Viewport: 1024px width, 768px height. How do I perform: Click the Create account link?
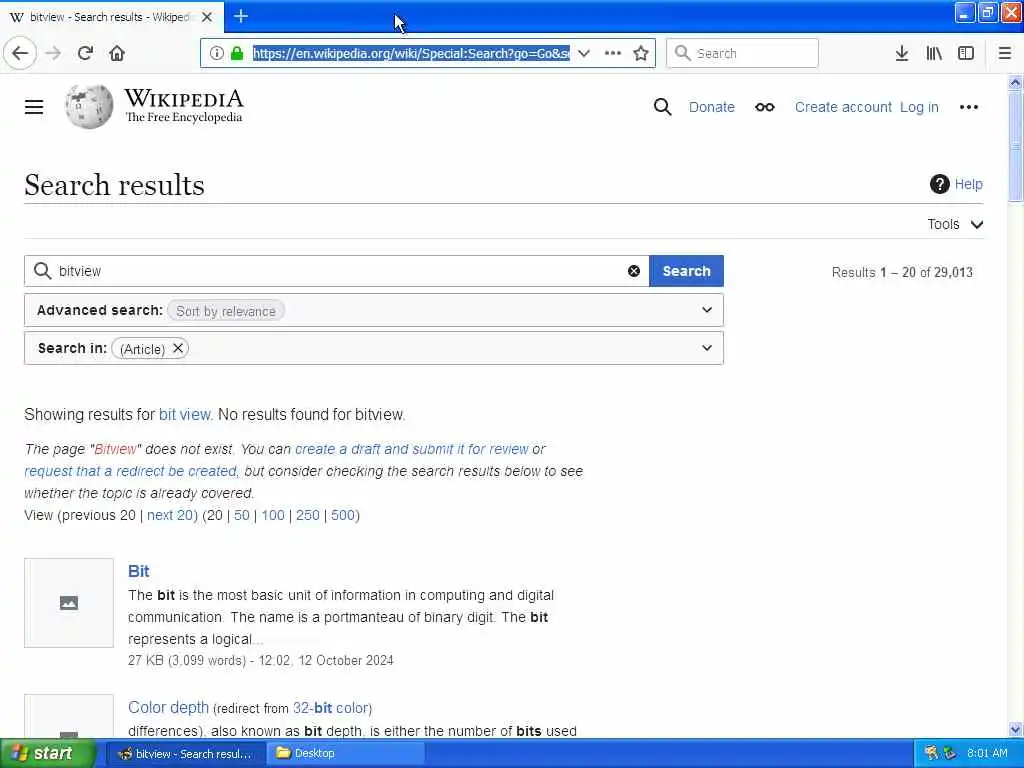tap(842, 107)
